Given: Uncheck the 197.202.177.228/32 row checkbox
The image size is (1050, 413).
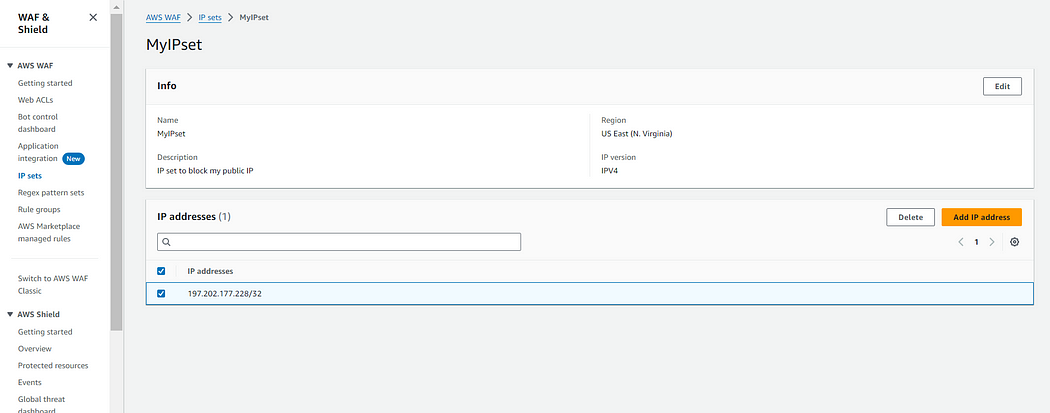Looking at the screenshot, I should tap(161, 293).
